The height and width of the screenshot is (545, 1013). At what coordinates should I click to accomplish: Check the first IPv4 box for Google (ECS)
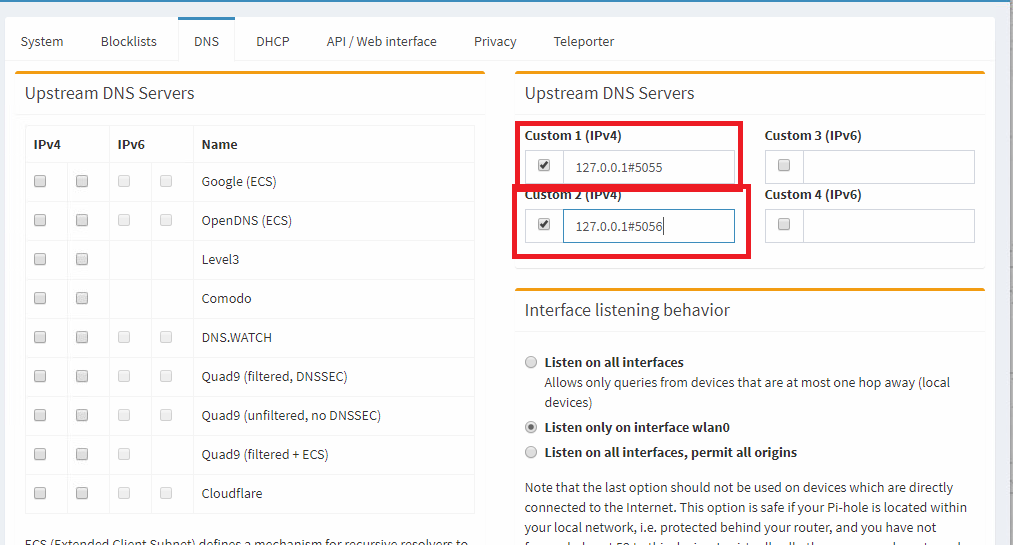(40, 181)
